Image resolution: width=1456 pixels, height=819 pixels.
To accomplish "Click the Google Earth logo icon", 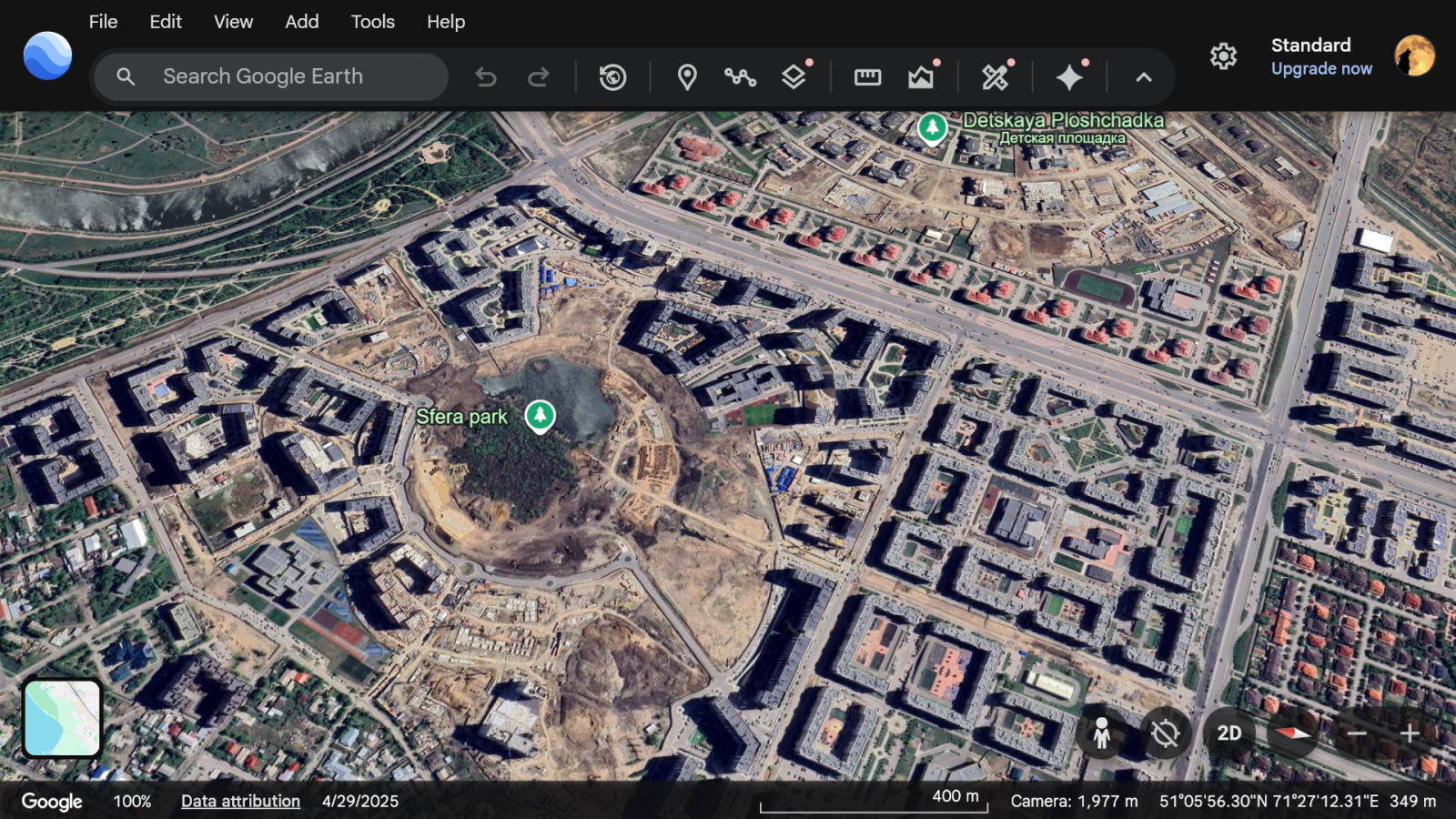I will (x=47, y=56).
